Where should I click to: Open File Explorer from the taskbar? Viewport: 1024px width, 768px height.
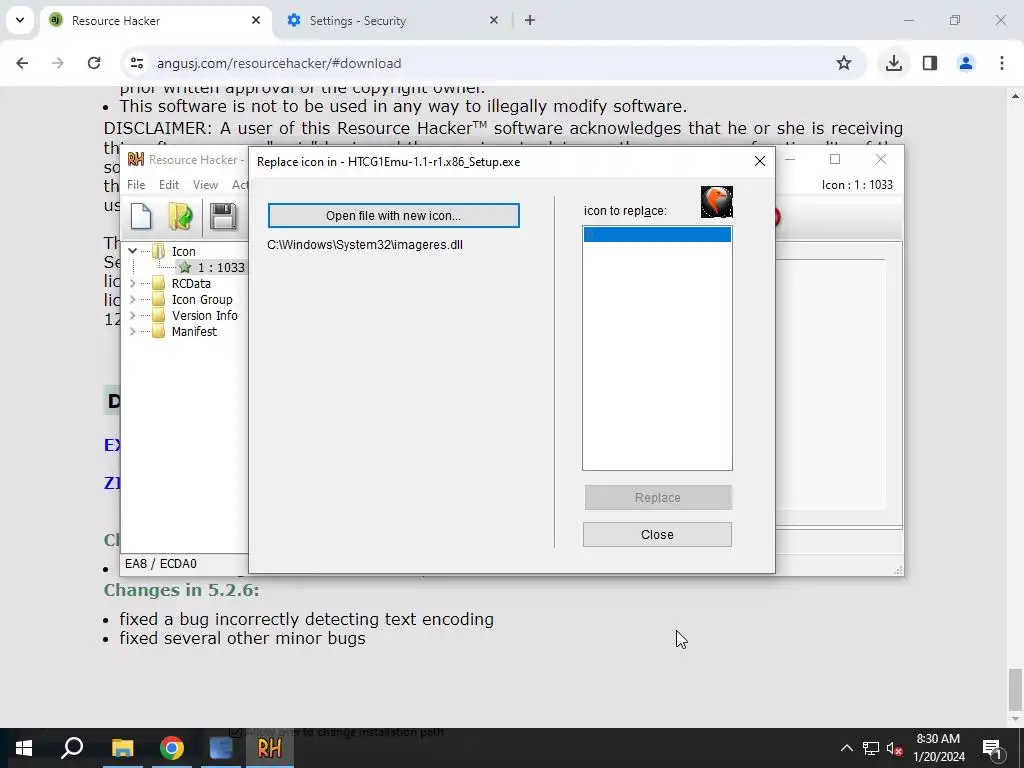(x=122, y=748)
